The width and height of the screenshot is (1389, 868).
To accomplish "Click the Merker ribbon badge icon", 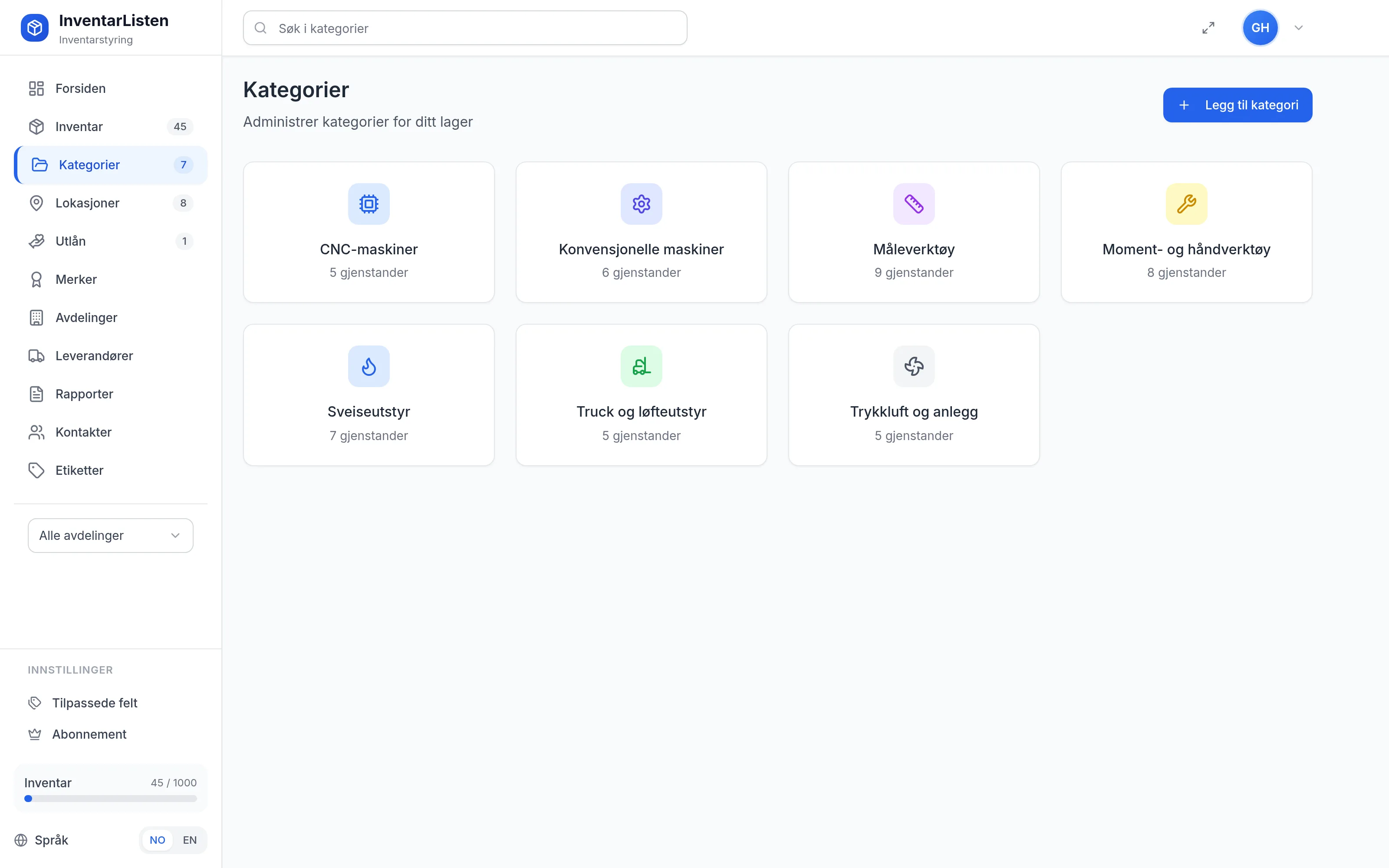I will pos(36,279).
